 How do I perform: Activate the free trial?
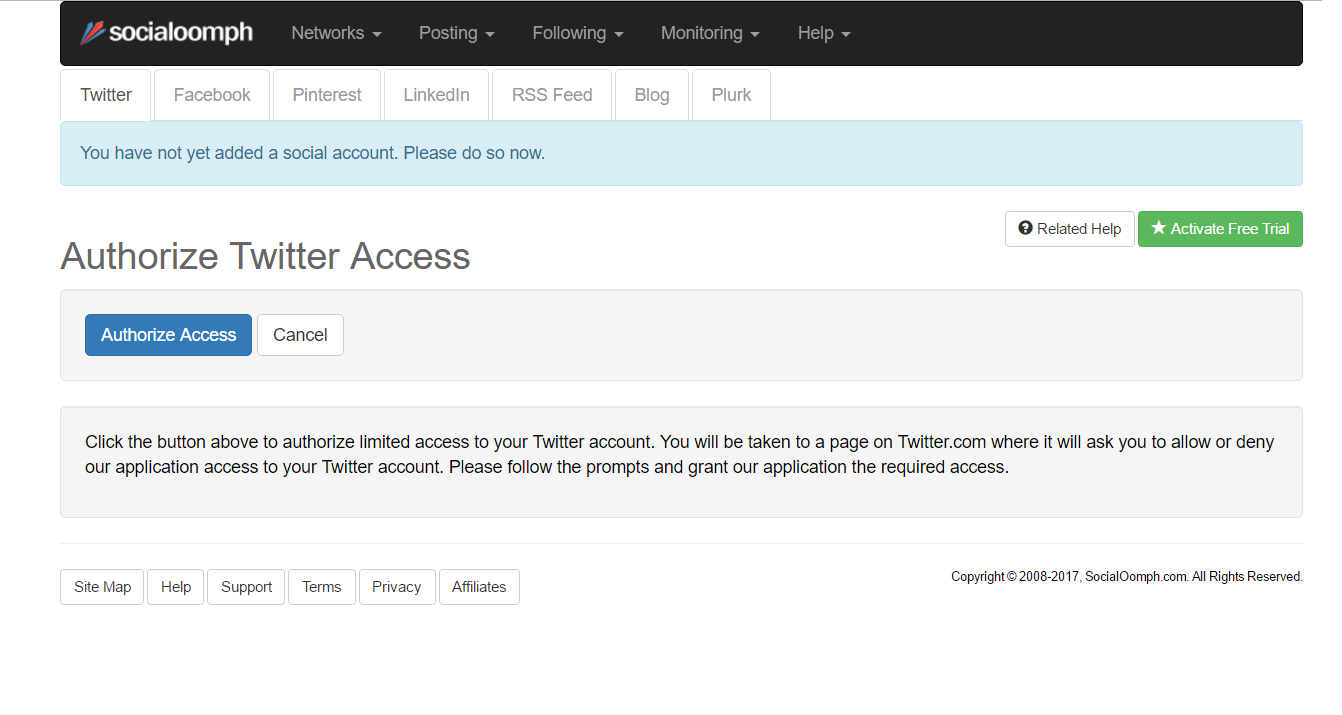(x=1220, y=229)
